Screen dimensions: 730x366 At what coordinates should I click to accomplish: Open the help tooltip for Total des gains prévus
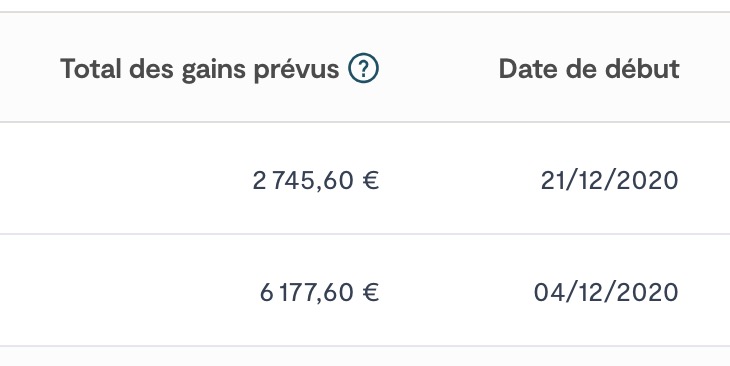[363, 68]
